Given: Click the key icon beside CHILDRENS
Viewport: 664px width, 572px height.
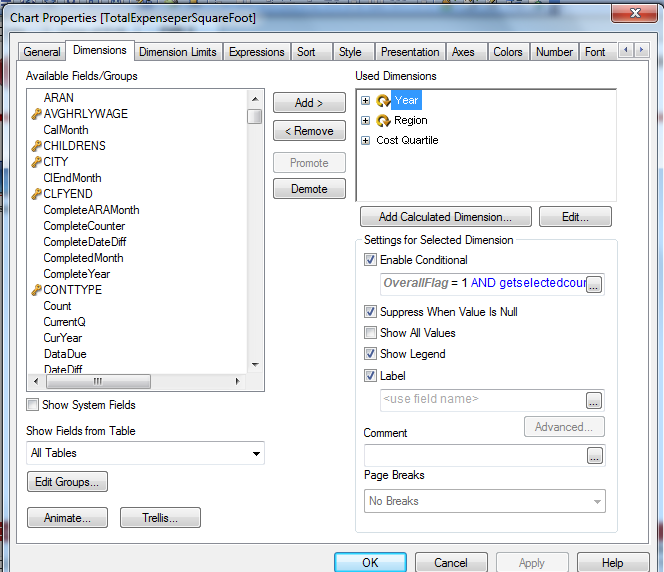Looking at the screenshot, I should [36, 146].
